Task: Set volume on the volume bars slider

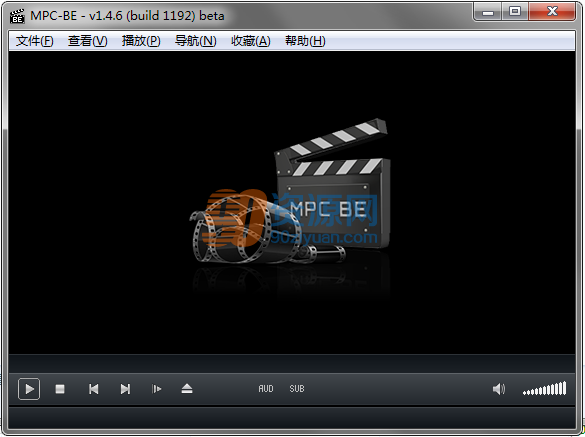Action: point(544,388)
